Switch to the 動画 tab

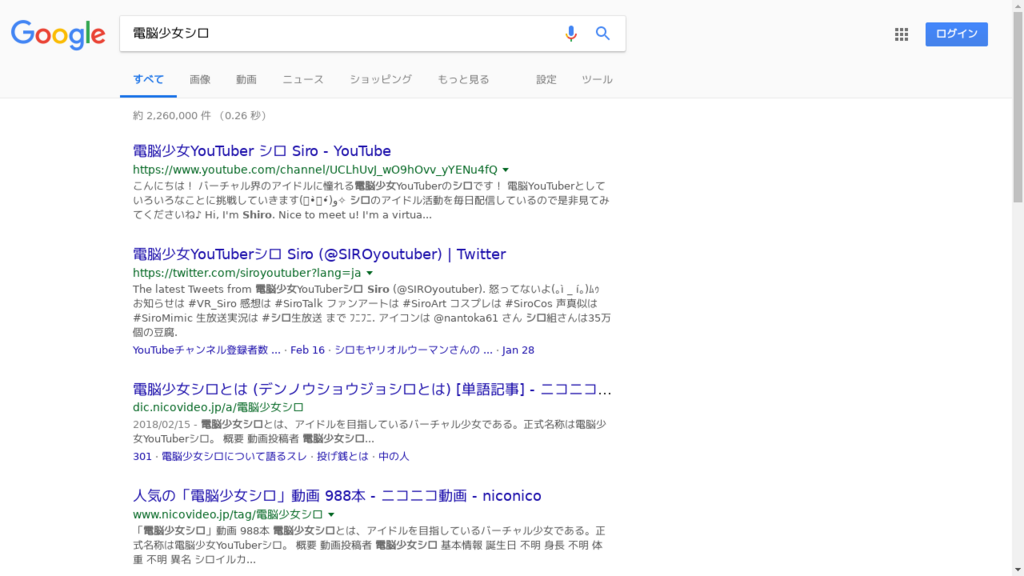[x=246, y=80]
